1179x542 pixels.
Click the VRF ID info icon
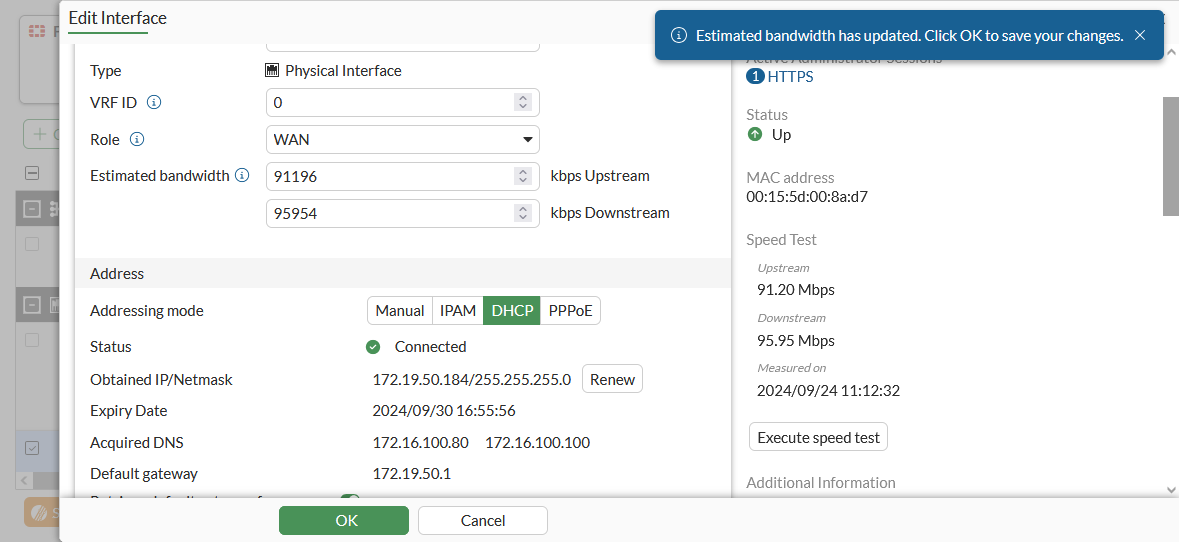click(x=155, y=103)
